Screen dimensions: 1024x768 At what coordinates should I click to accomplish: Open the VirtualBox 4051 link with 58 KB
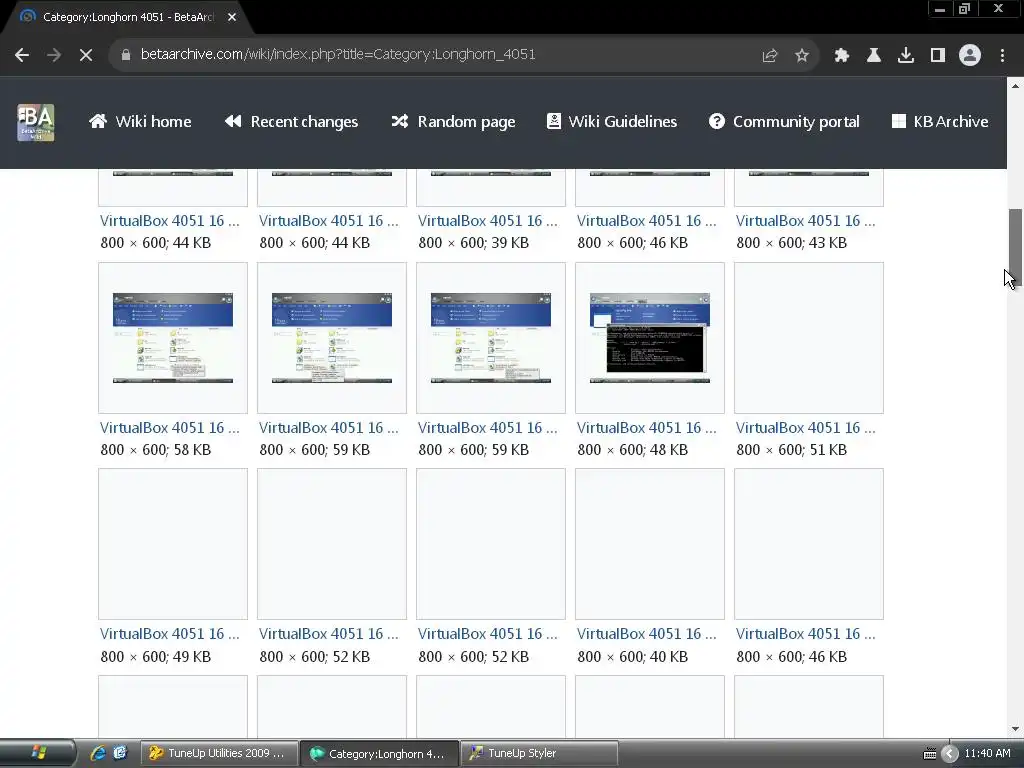[170, 428]
